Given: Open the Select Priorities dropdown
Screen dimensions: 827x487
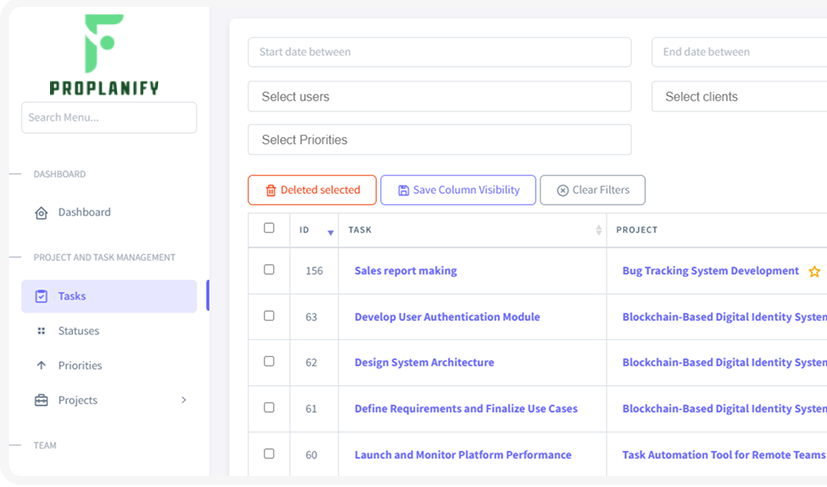Looking at the screenshot, I should pos(439,140).
